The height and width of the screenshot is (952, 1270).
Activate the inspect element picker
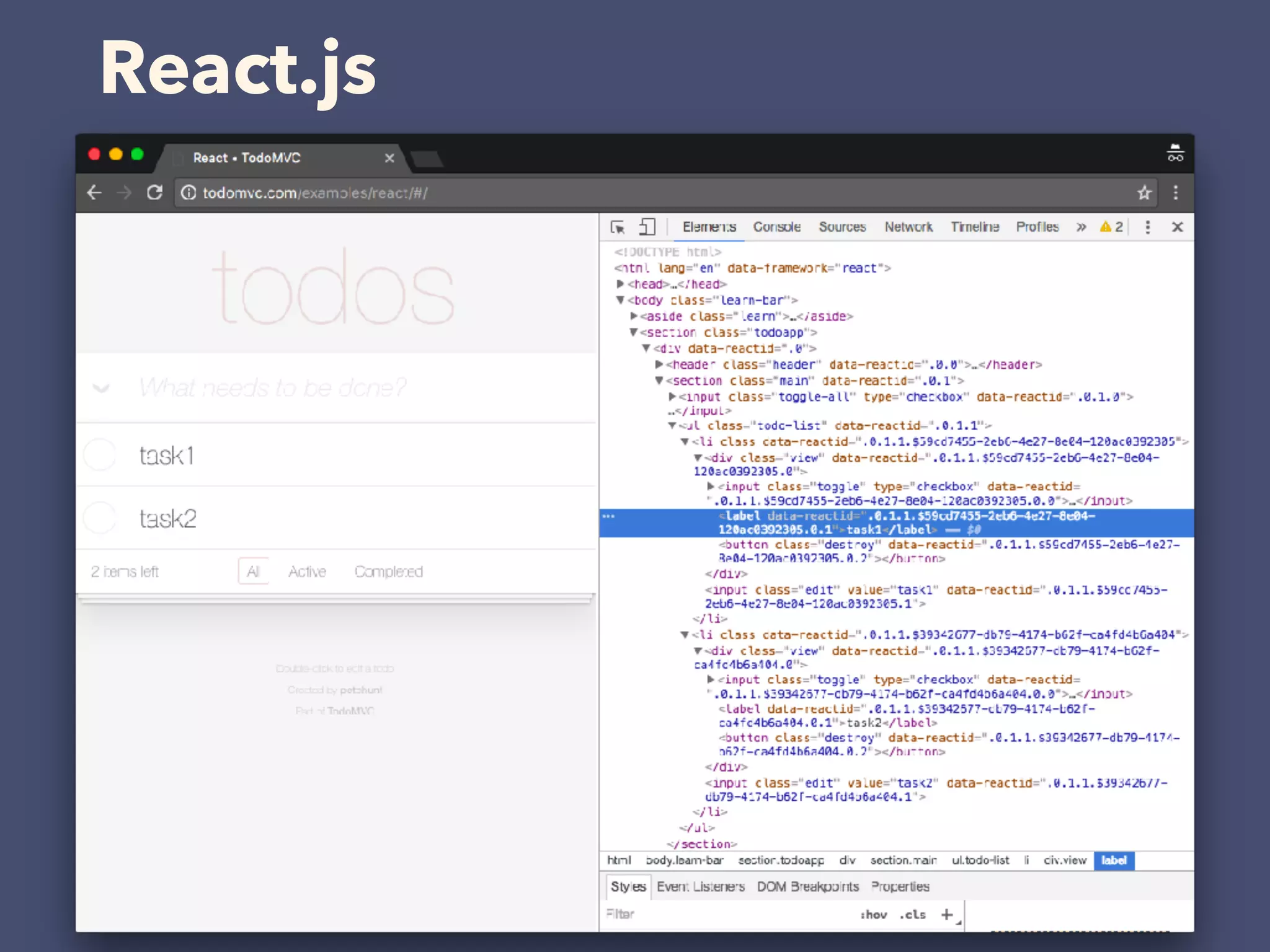point(618,227)
